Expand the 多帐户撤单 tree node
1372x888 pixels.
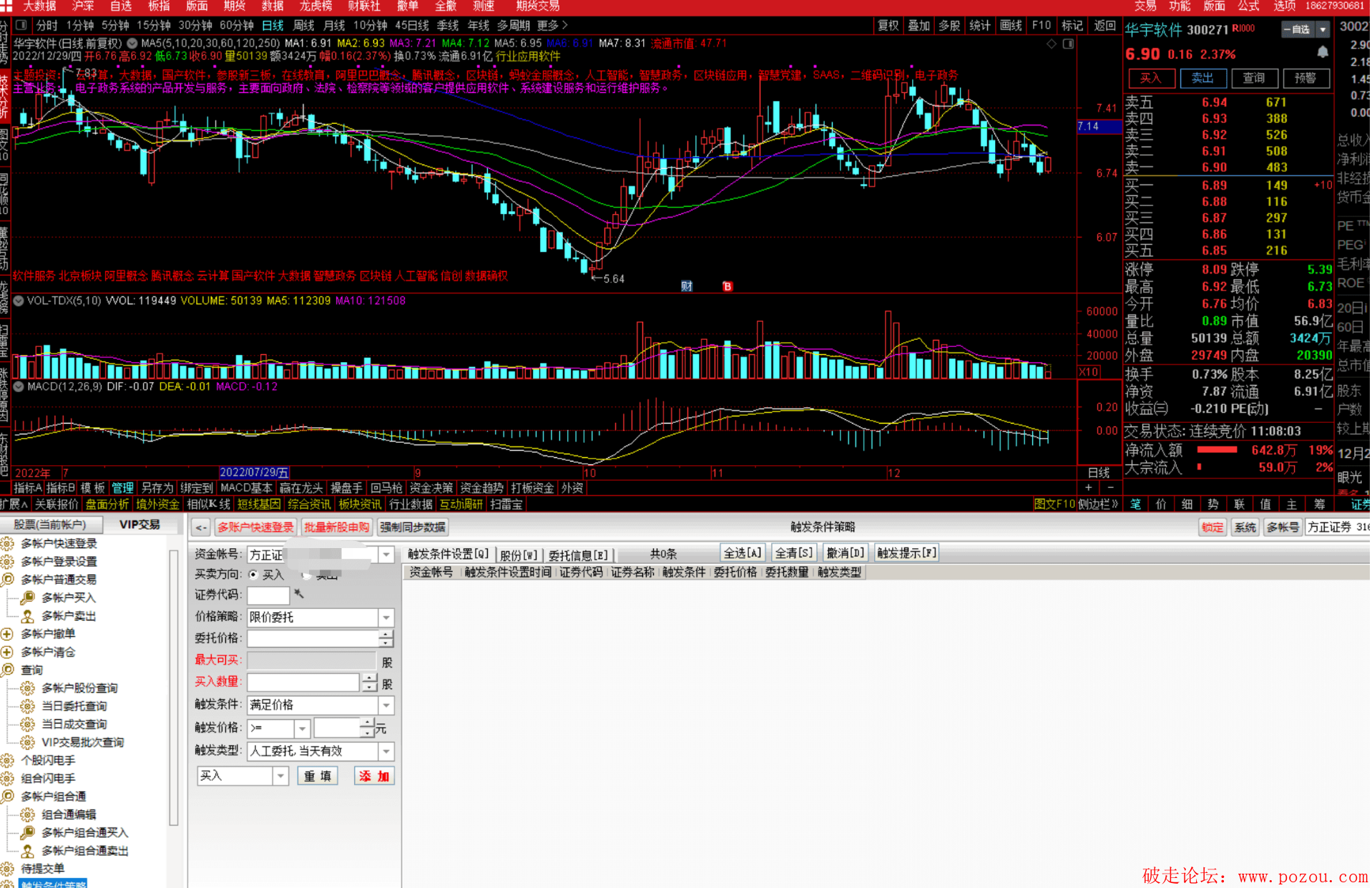tap(8, 634)
